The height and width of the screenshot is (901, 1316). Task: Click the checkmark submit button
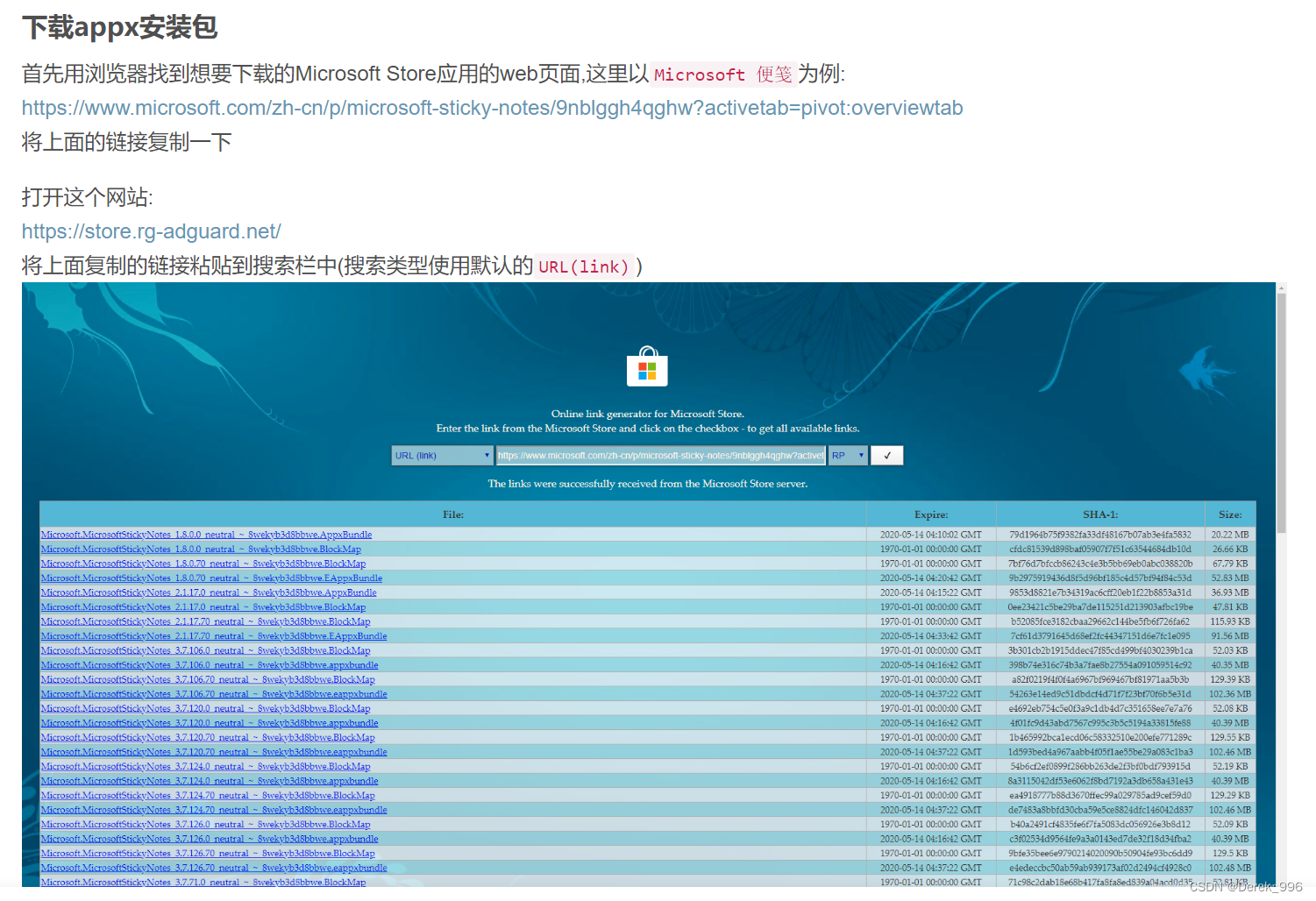tap(887, 456)
